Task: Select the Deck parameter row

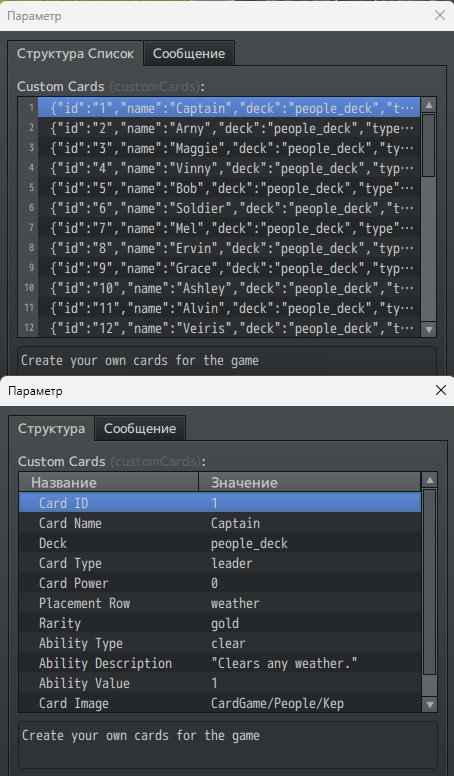Action: (220, 543)
